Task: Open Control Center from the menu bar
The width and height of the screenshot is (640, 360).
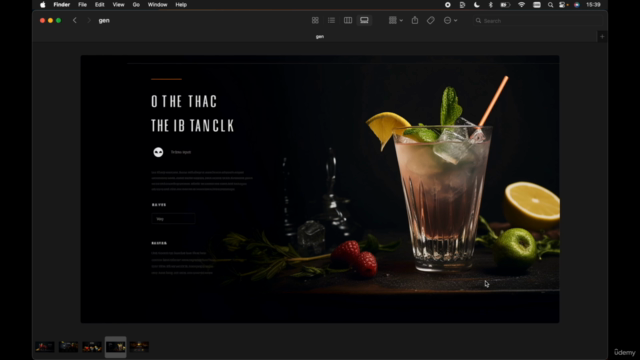Action: (563, 5)
